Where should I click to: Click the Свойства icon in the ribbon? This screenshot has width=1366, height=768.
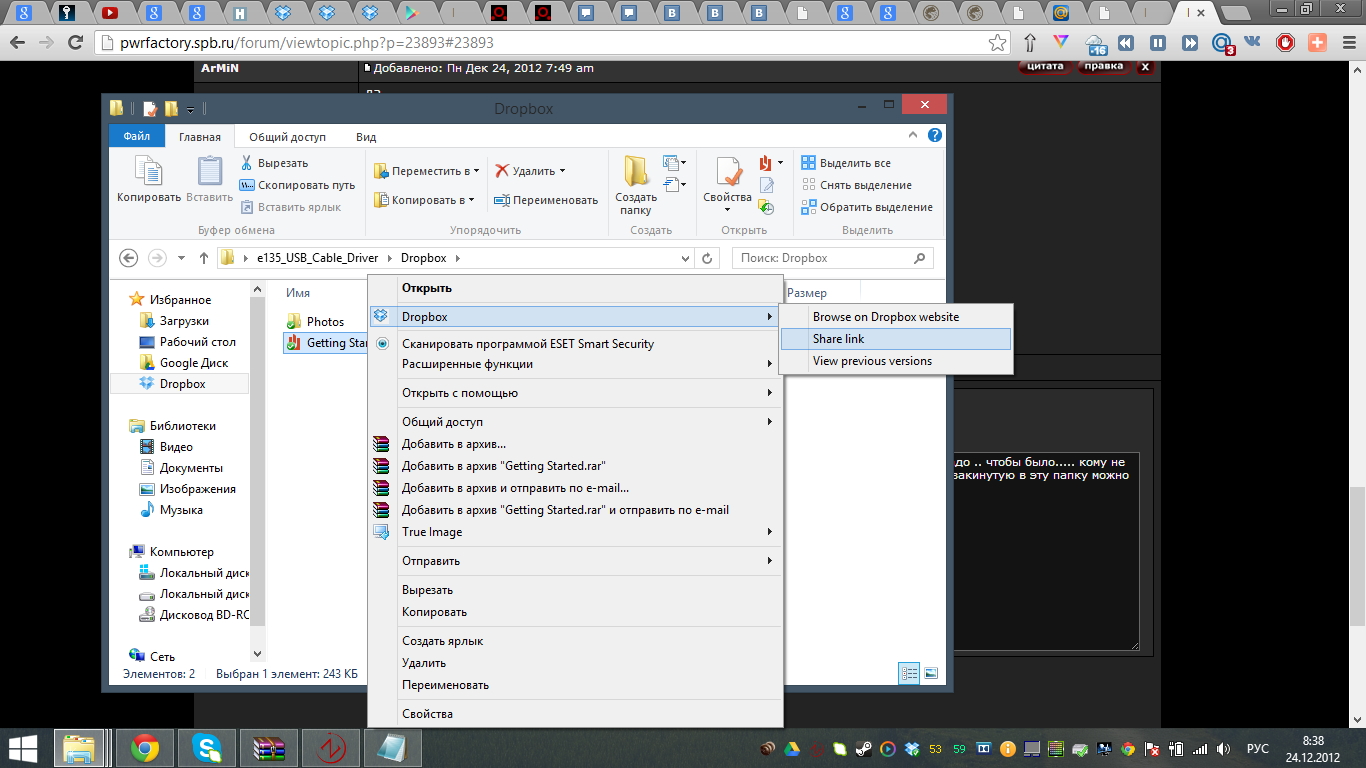point(726,174)
